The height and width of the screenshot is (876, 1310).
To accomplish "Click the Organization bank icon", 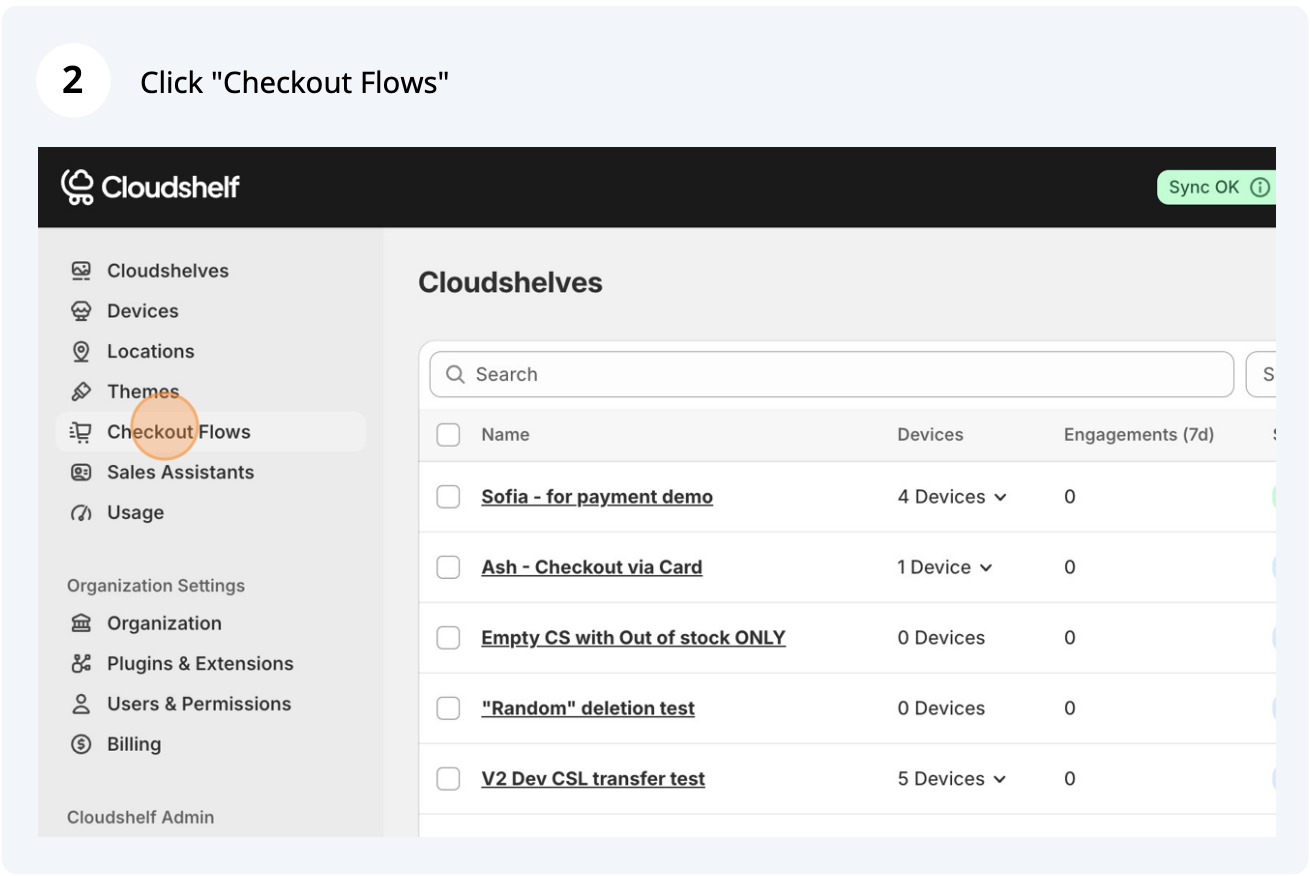I will point(81,623).
